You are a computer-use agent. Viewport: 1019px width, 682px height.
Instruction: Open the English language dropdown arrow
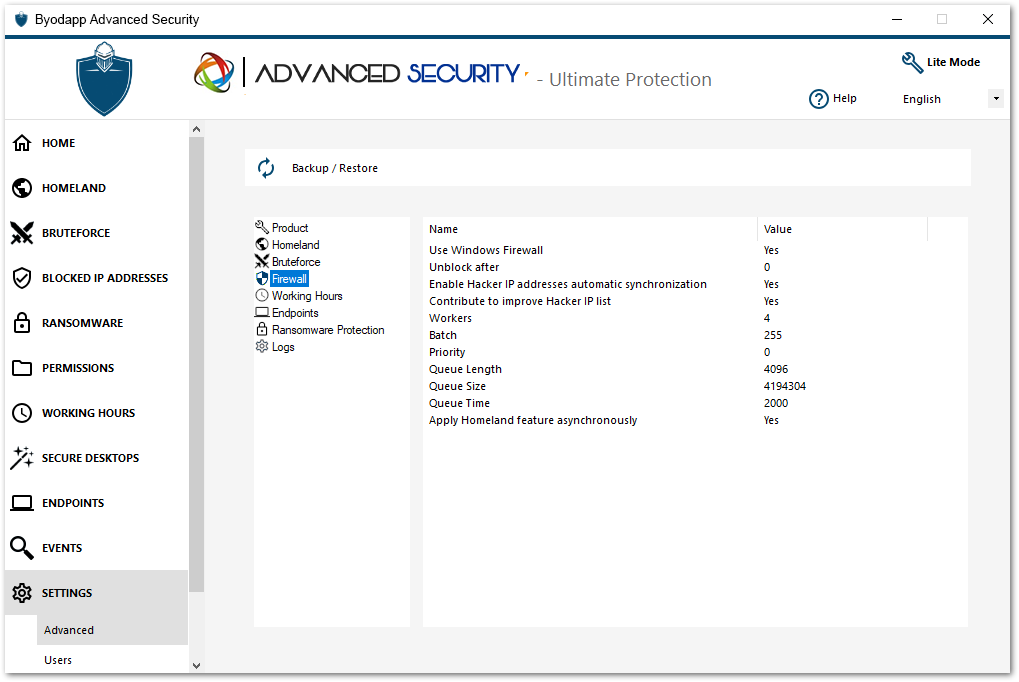996,99
